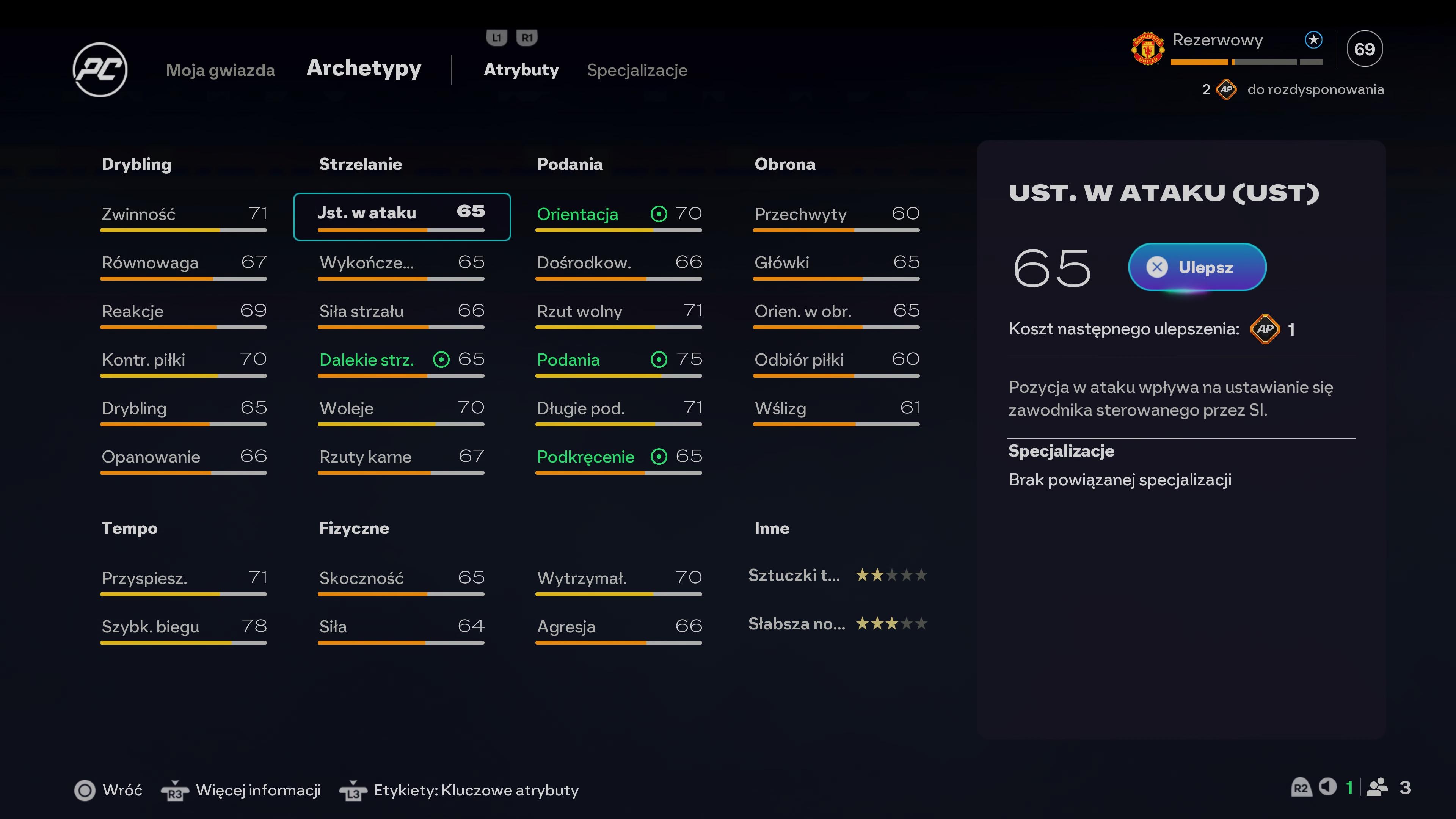Select Wykończe... 65 attribute
1456x819 pixels.
click(x=401, y=266)
